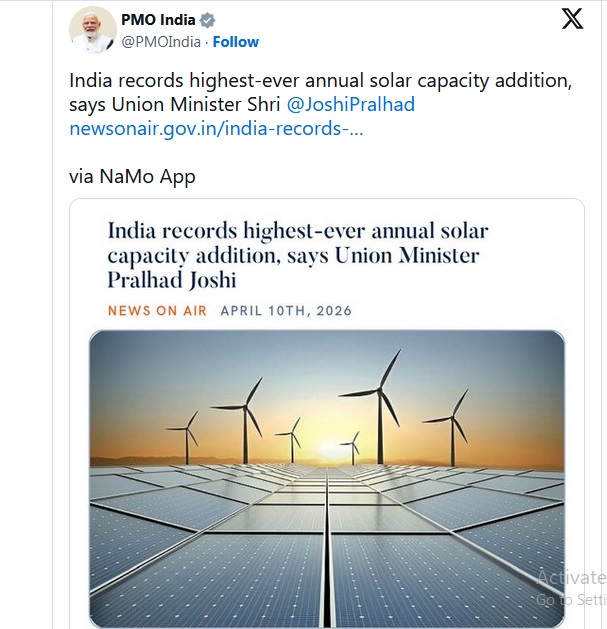Click the "Activate" watermark text
The height and width of the screenshot is (629, 607).
tap(570, 577)
